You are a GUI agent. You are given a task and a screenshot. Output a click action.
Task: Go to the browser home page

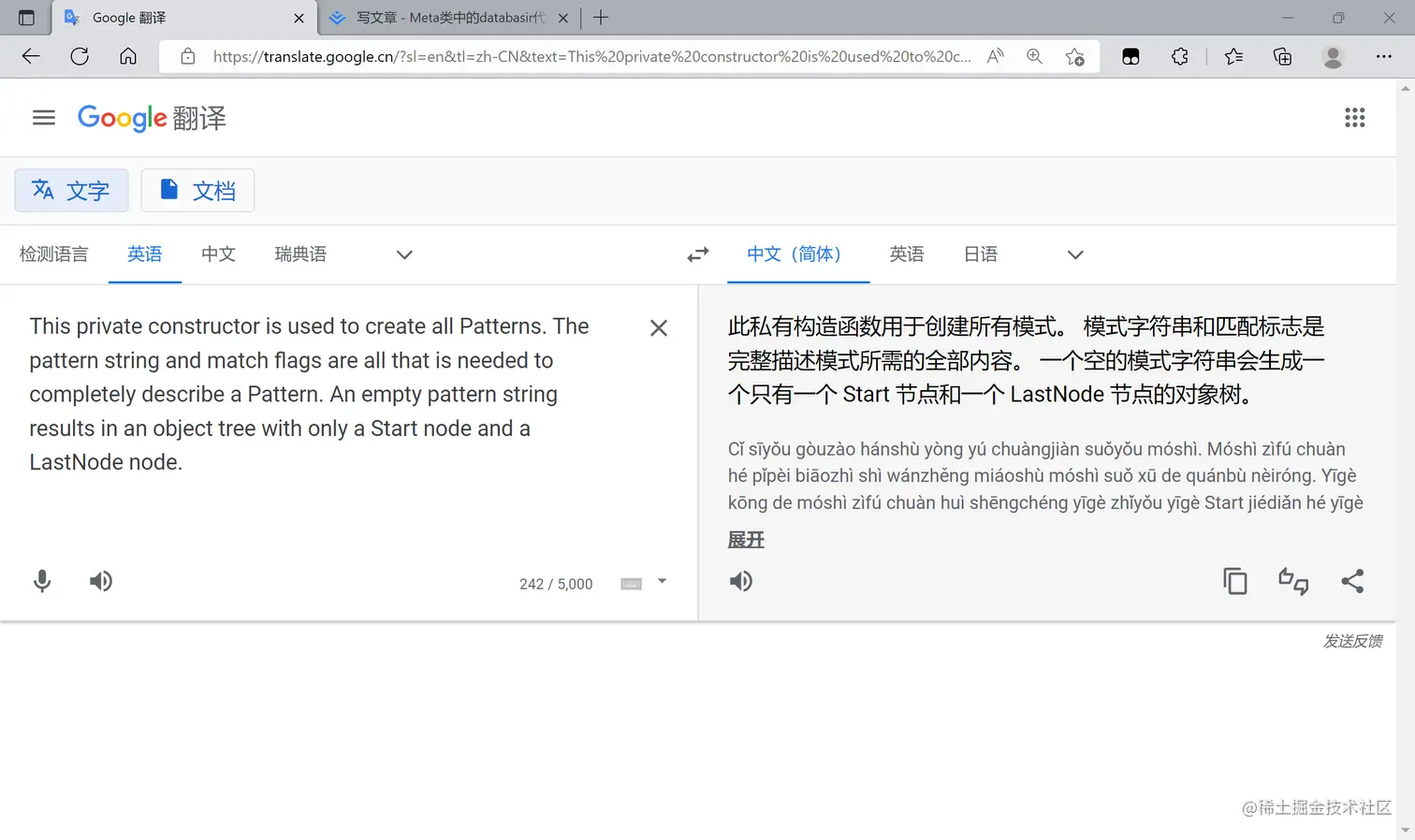click(x=128, y=56)
